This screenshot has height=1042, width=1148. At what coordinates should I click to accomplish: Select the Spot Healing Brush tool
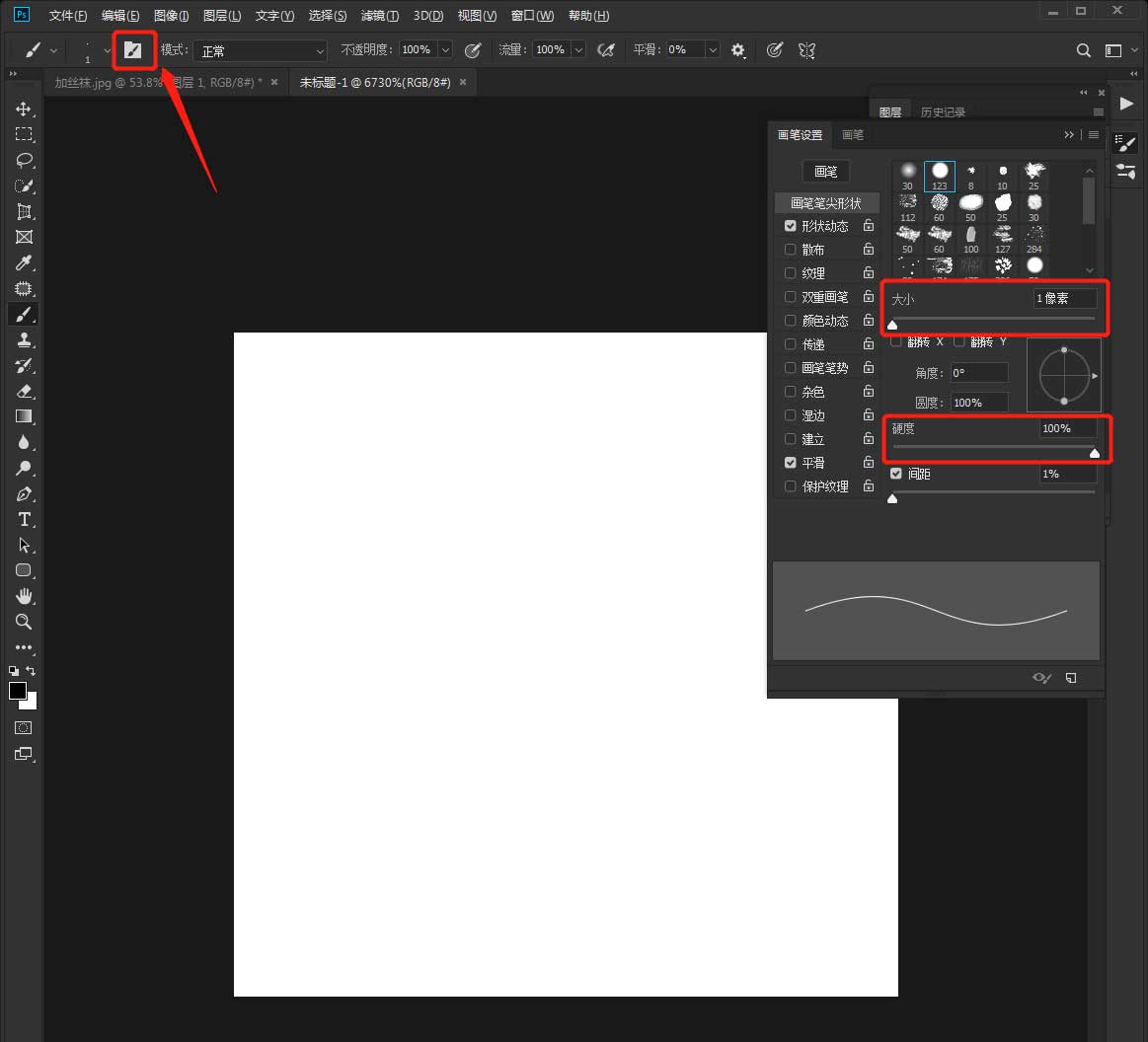[24, 288]
